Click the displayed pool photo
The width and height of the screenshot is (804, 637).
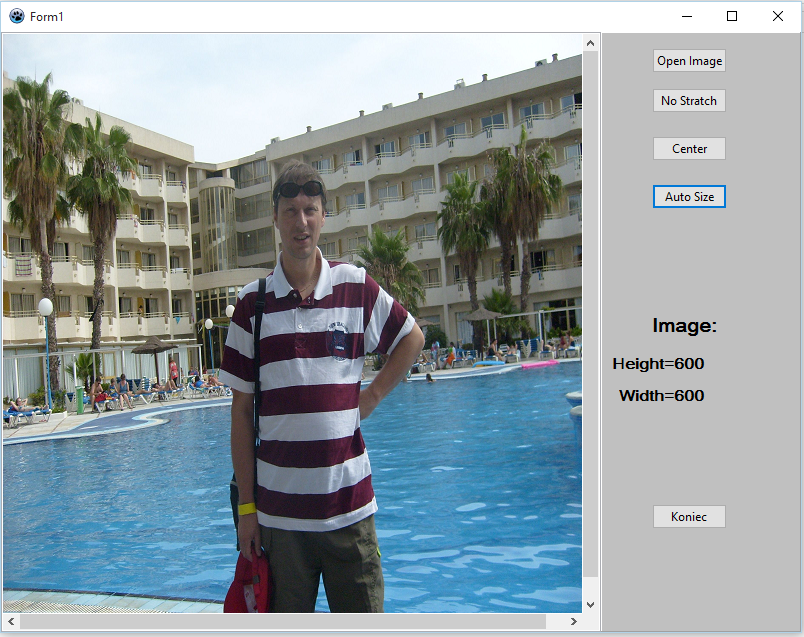click(292, 323)
